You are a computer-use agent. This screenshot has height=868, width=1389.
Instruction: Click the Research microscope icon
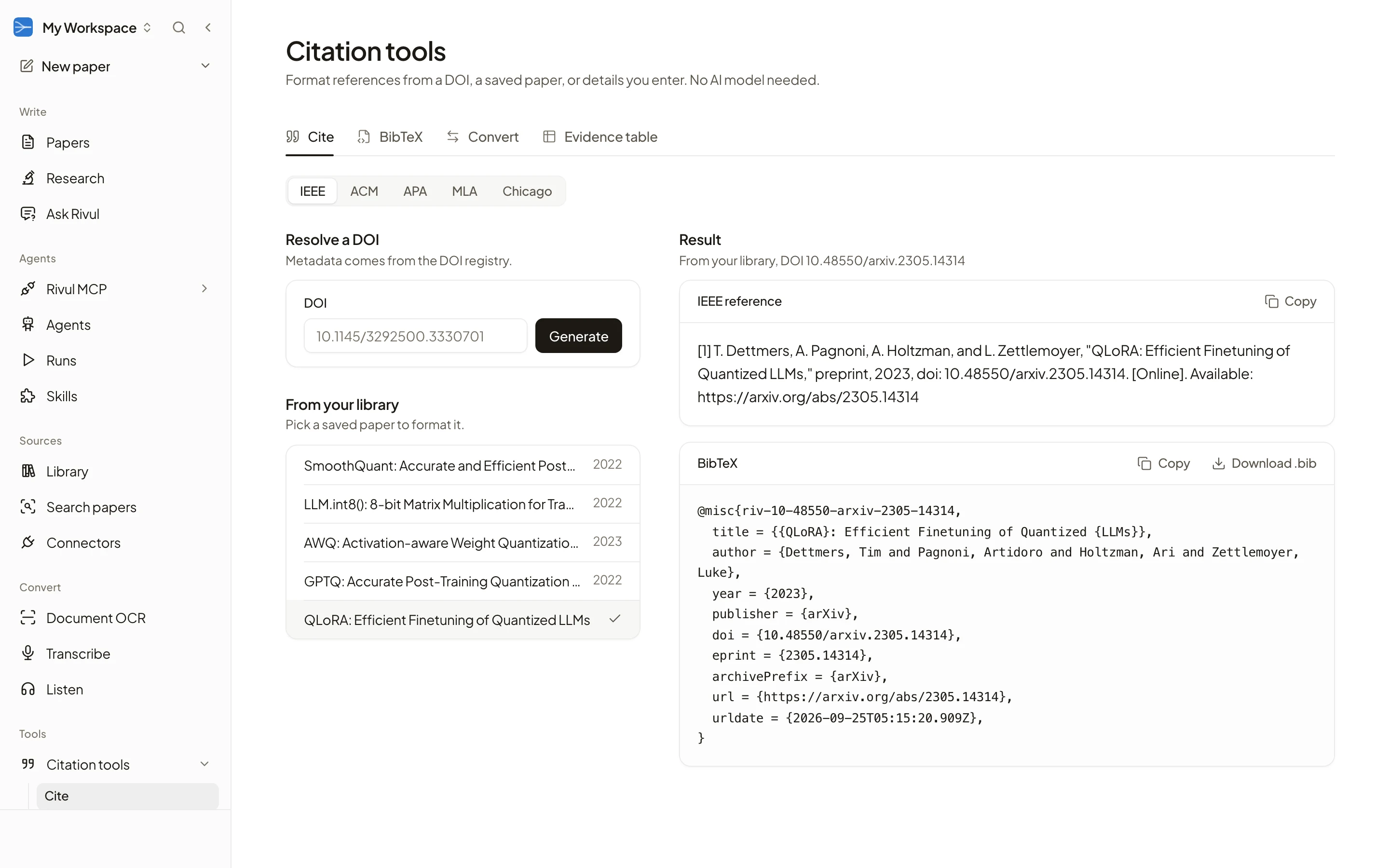(x=28, y=178)
